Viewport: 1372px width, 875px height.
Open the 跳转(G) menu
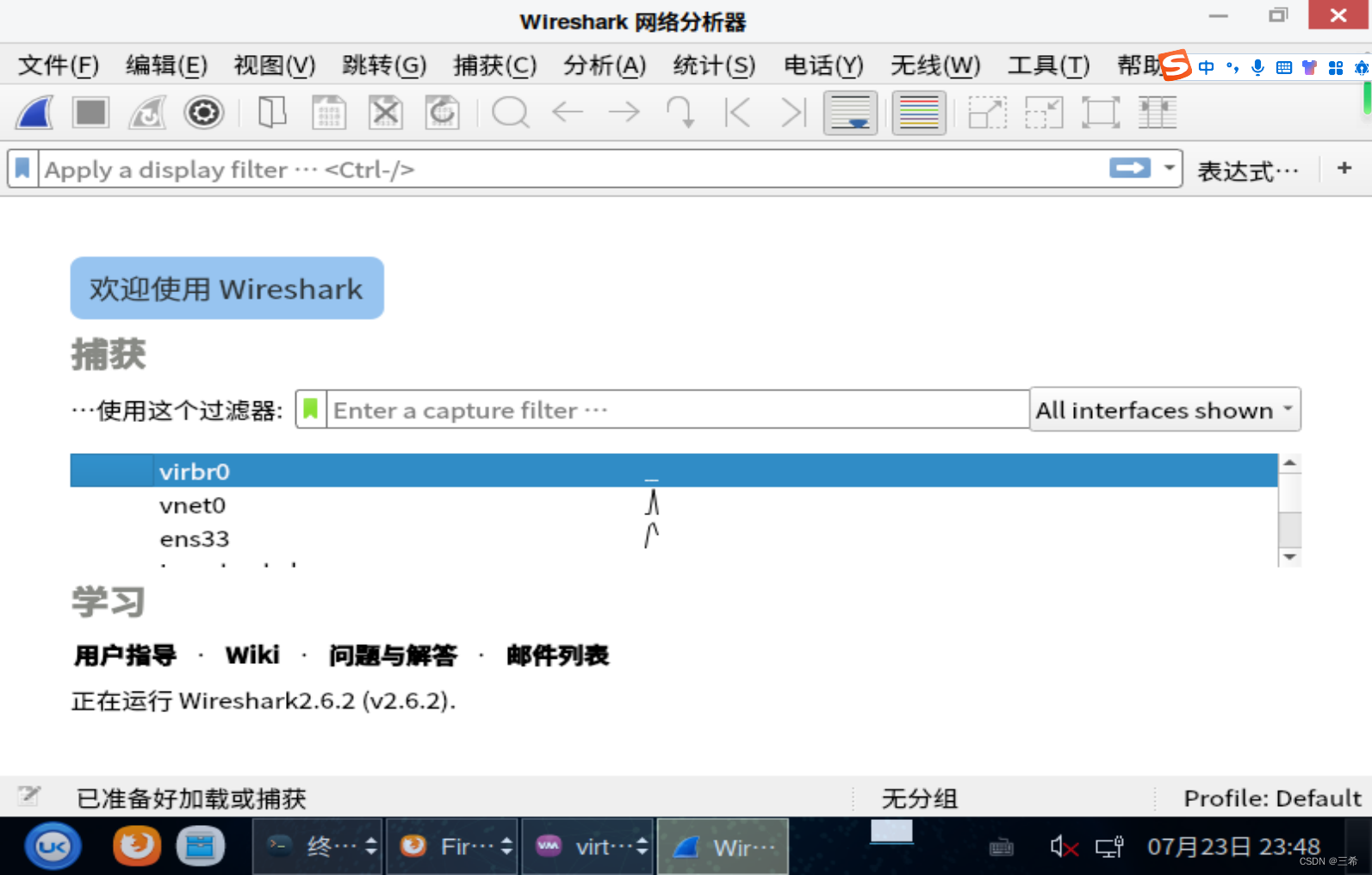click(384, 65)
